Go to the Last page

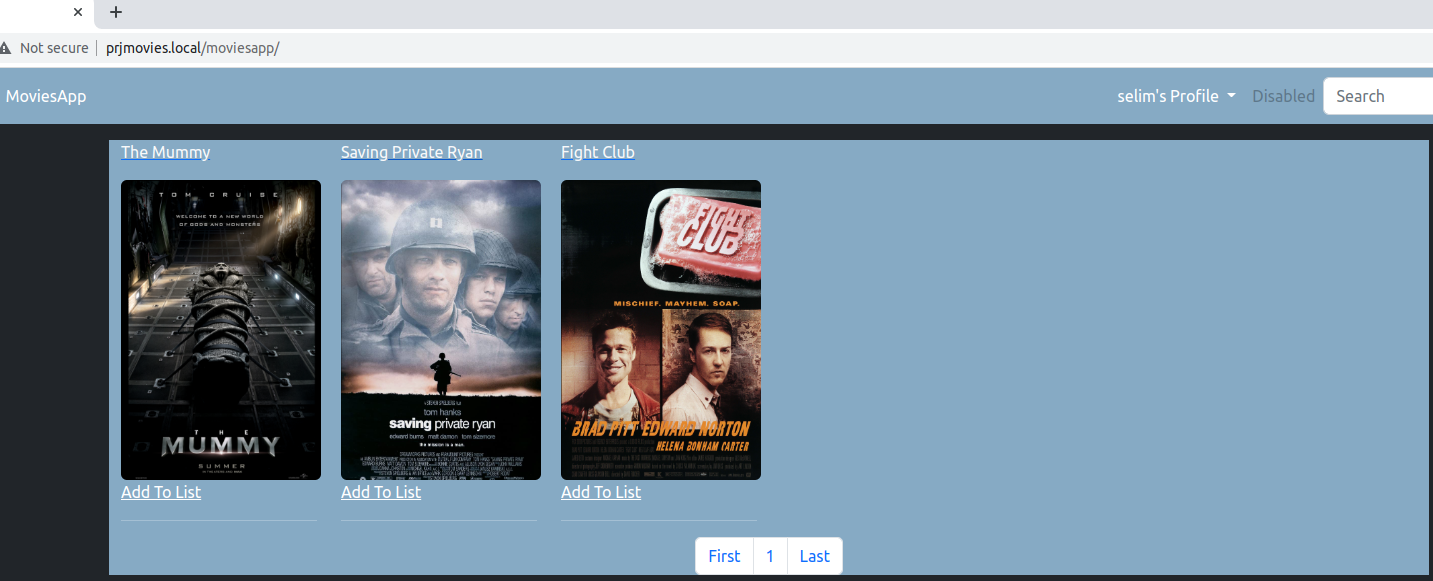point(815,556)
